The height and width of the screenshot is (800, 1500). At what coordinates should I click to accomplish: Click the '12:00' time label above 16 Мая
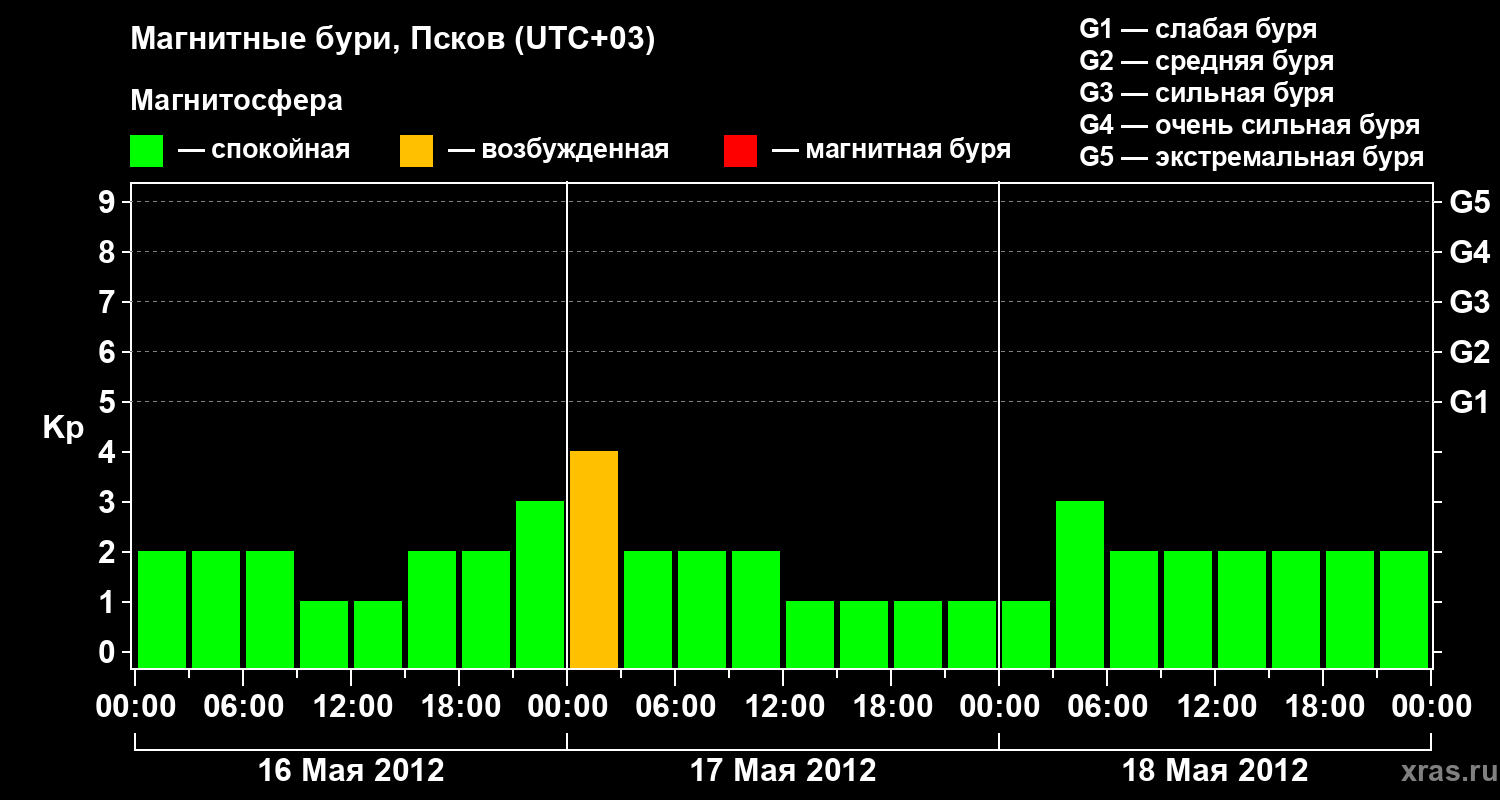(x=352, y=707)
